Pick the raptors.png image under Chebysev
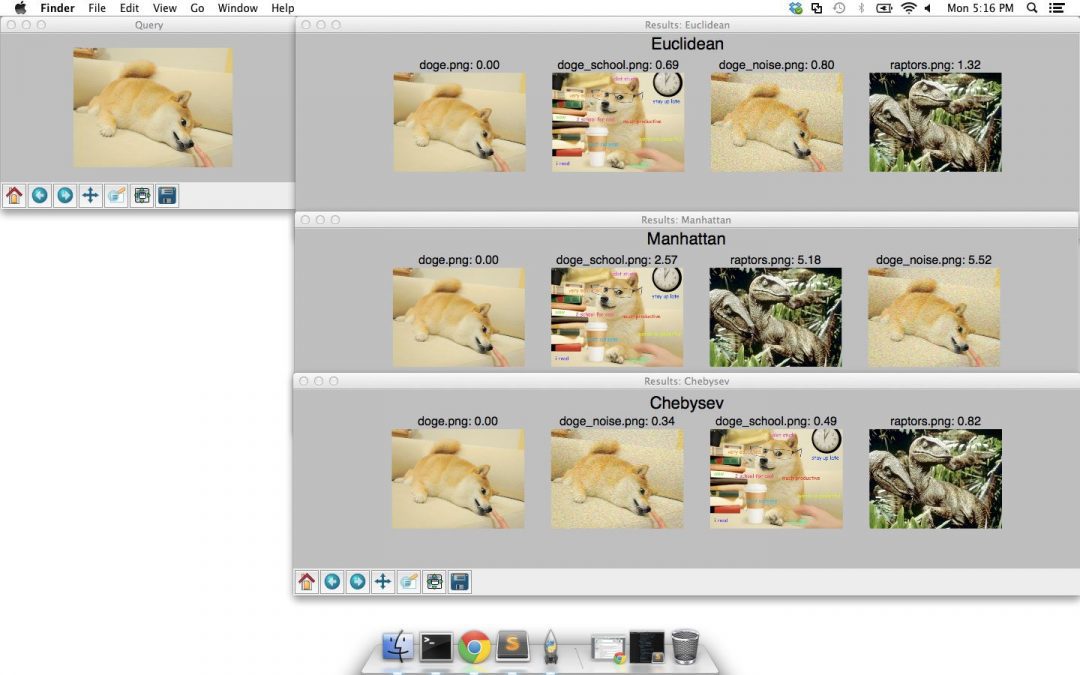 (935, 479)
